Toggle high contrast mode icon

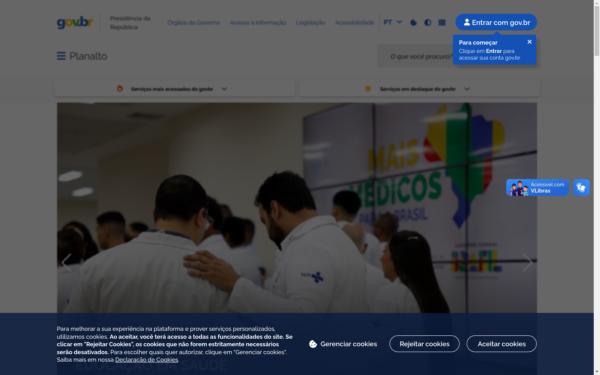[x=428, y=23]
